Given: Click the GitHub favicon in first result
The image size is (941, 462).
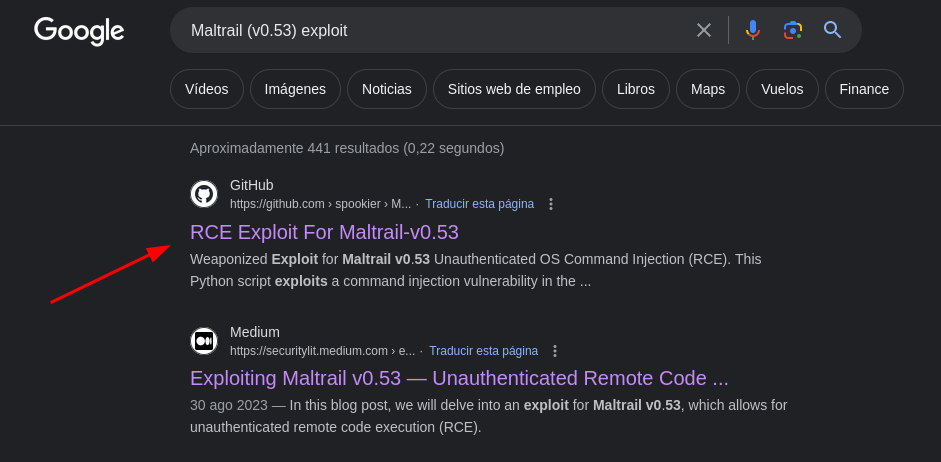Looking at the screenshot, I should click(204, 194).
